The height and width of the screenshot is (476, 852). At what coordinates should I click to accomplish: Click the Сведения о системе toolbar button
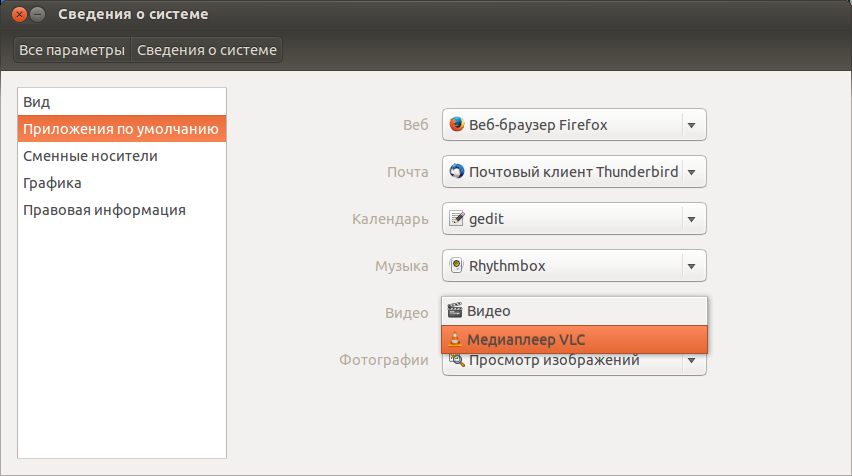click(207, 50)
